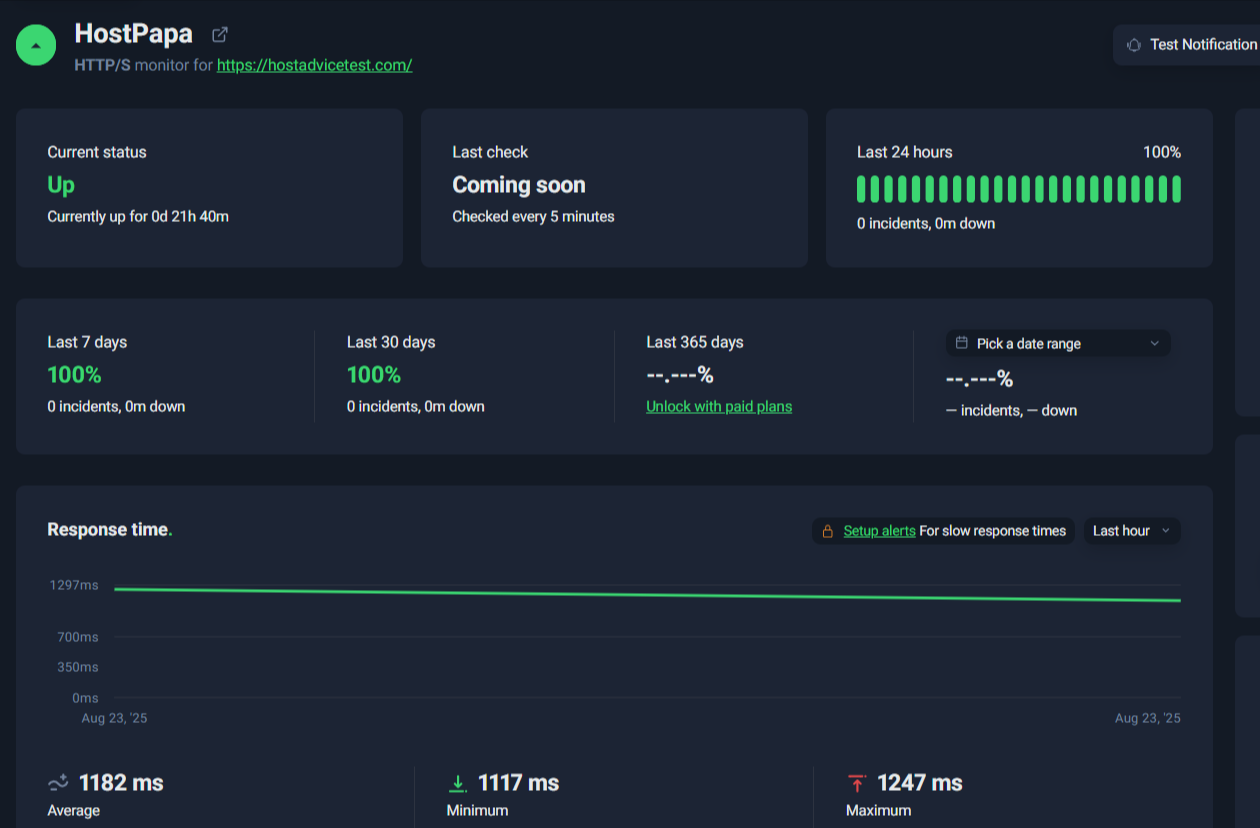Image resolution: width=1260 pixels, height=828 pixels.
Task: Follow the Unlock with paid plans link
Action: point(719,406)
